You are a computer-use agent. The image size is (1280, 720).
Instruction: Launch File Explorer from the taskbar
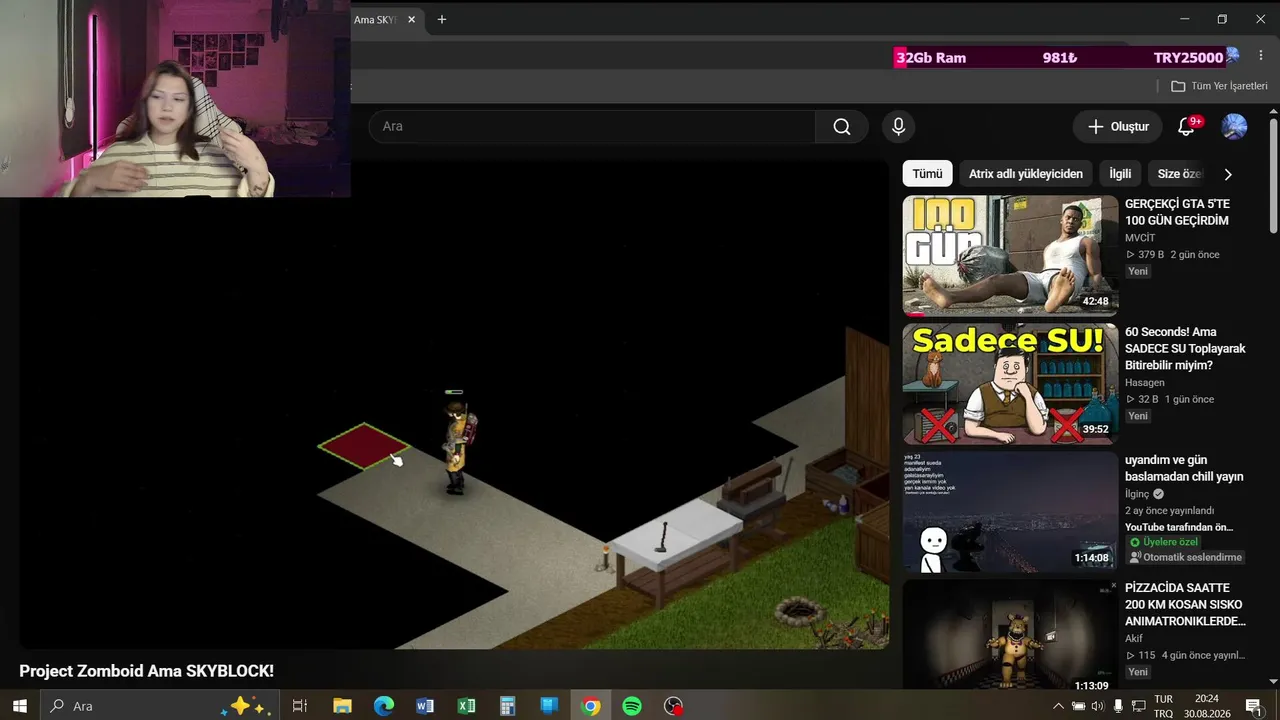342,706
